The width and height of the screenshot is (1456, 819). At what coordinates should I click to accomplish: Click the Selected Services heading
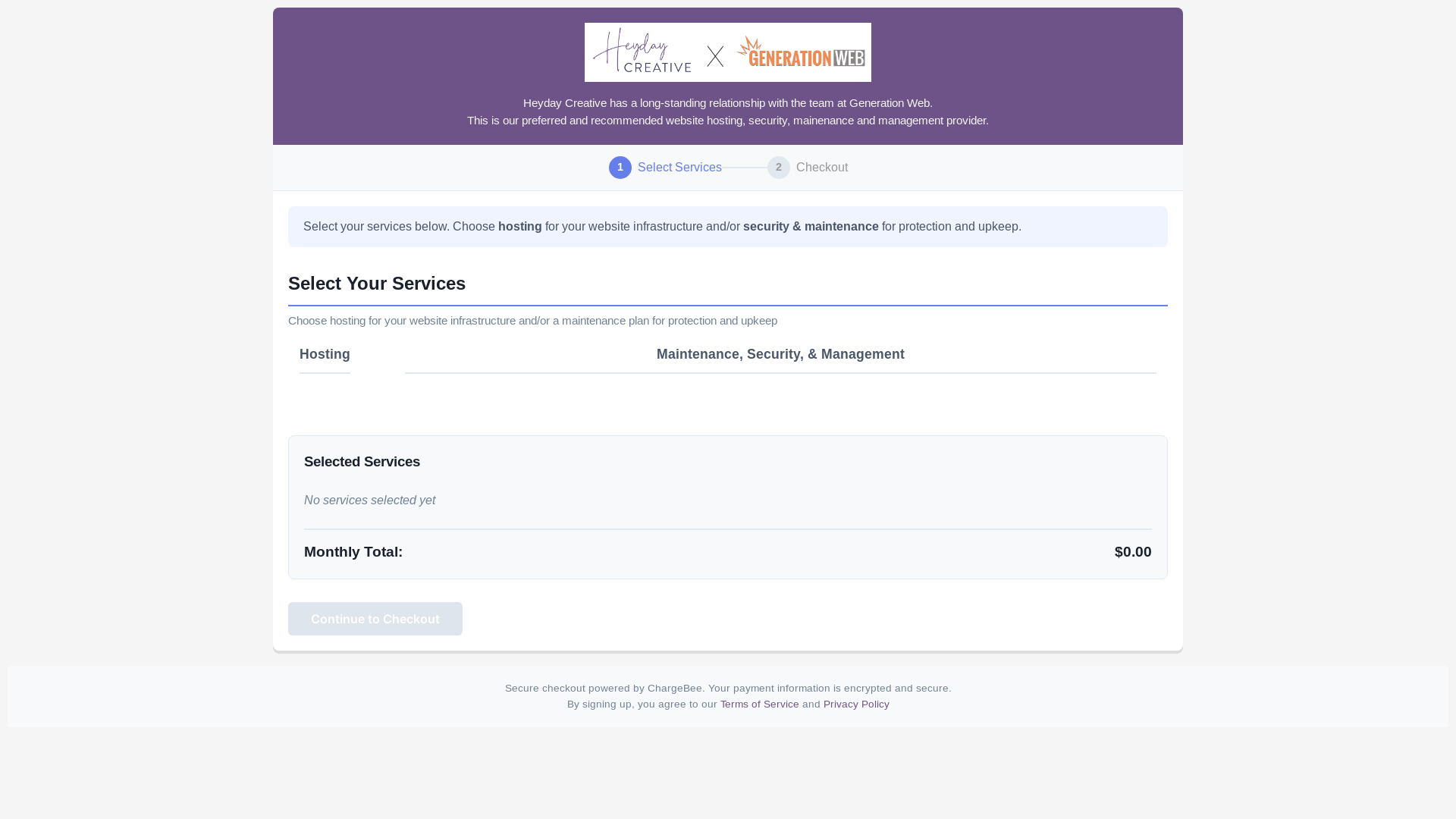362,462
